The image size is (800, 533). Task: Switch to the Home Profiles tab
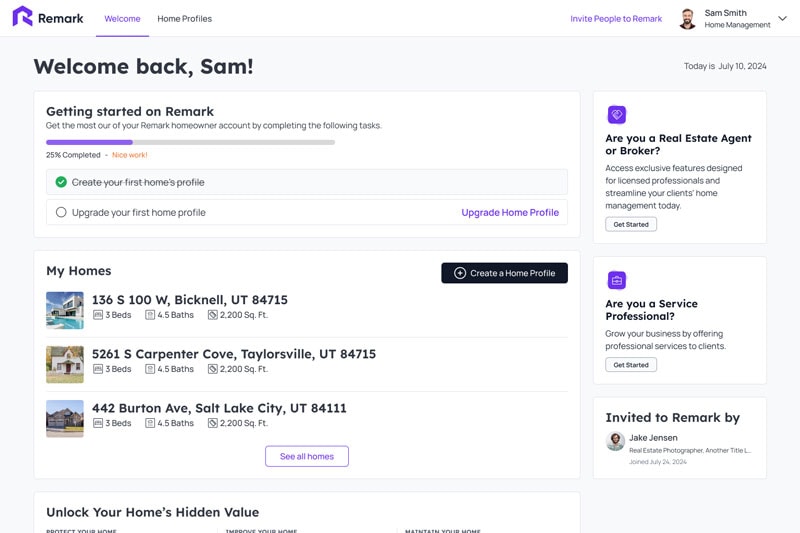[x=184, y=19]
